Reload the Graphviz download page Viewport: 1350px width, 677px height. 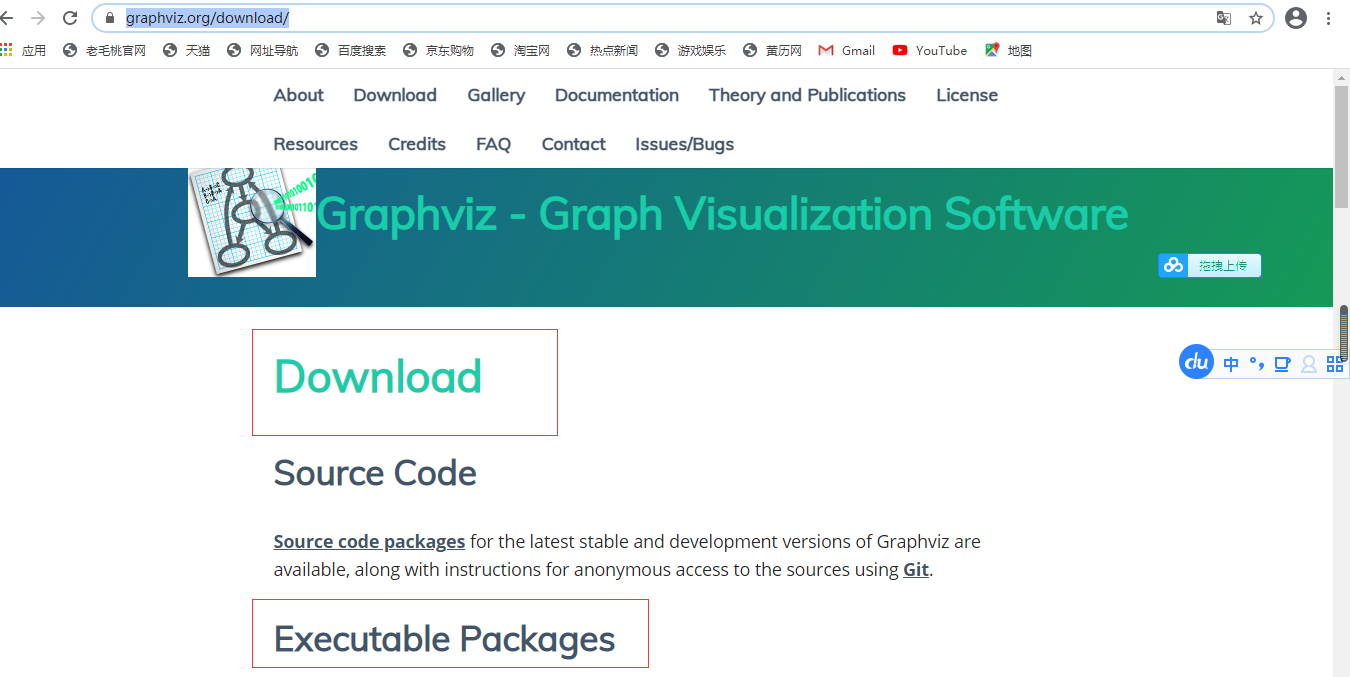click(x=70, y=18)
